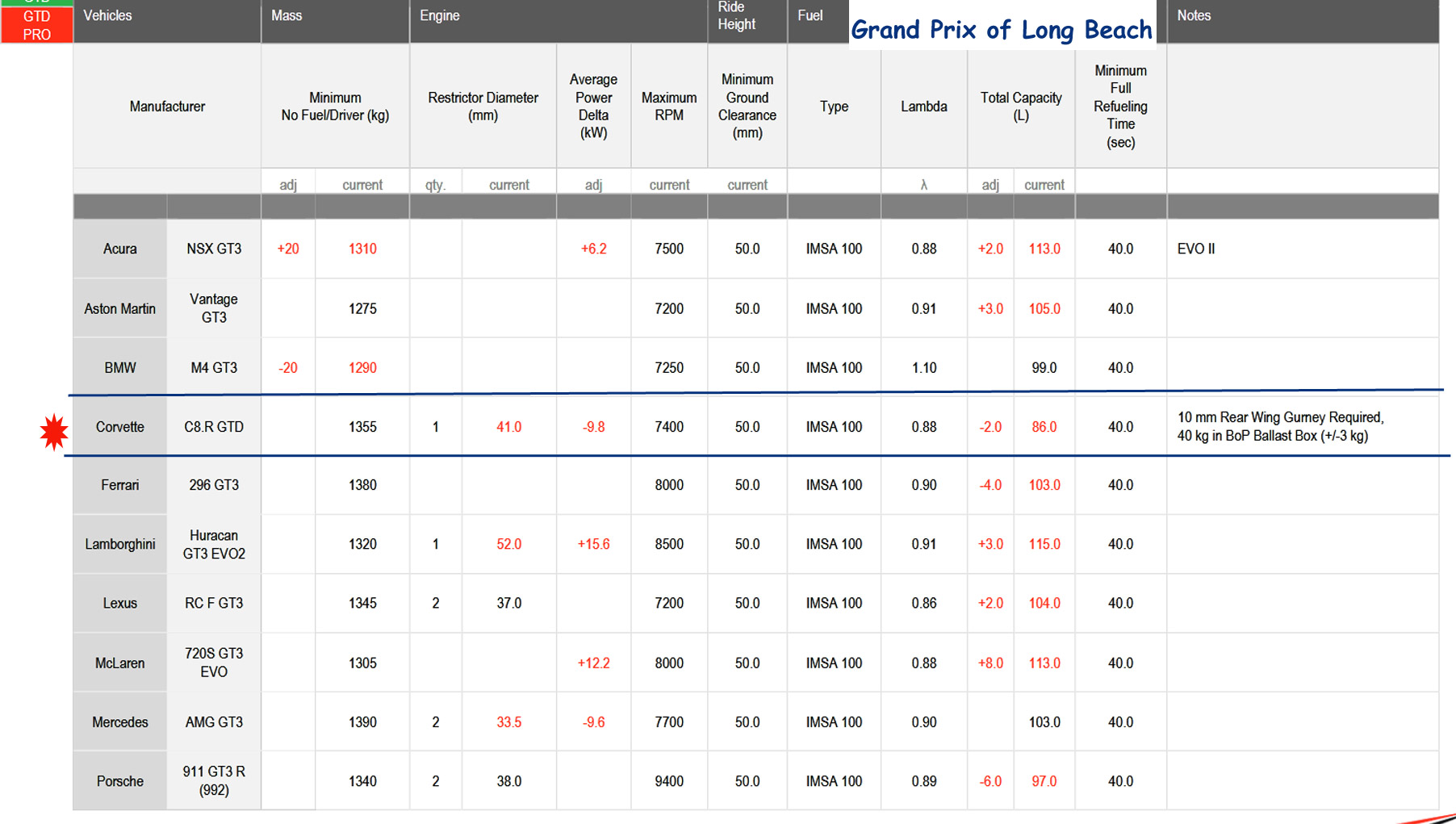
Task: Select Acura's +20 mass adjustment value
Action: (288, 249)
